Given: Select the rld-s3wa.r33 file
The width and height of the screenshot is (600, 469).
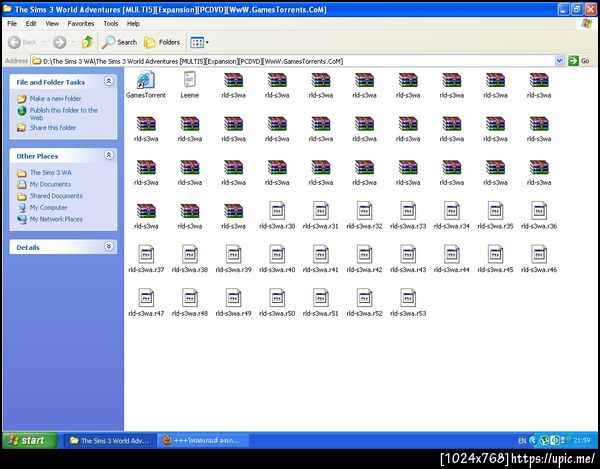Looking at the screenshot, I should pos(408,215).
